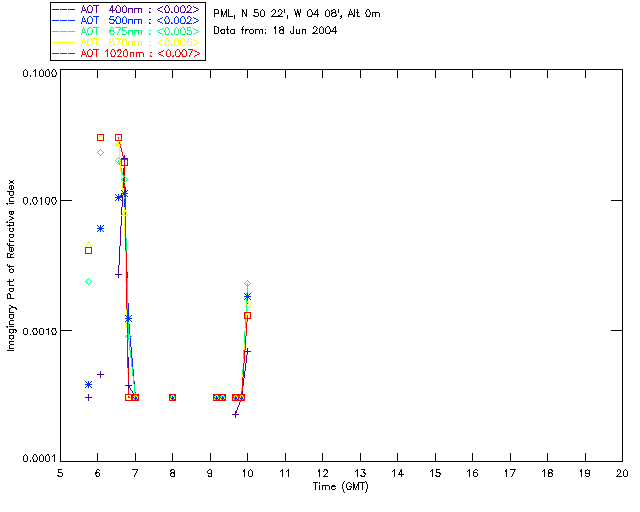Select the AOT 1020nm legend entry
This screenshot has height=512, width=640.
click(x=127, y=53)
